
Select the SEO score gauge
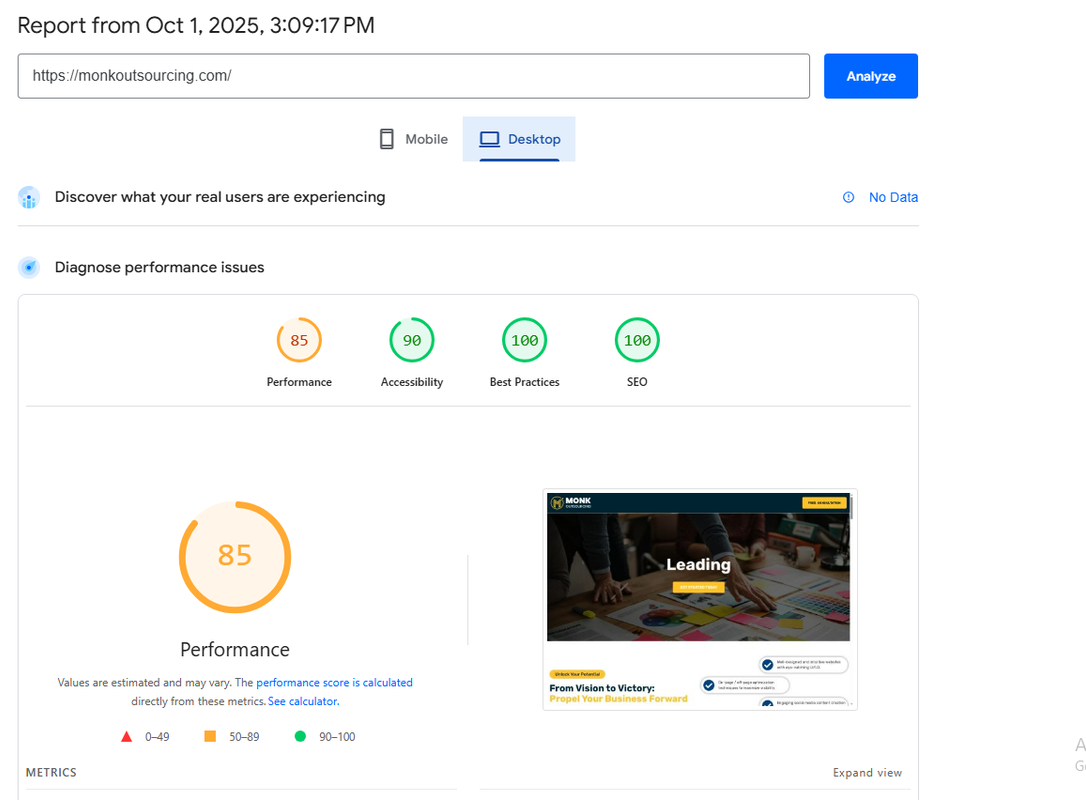click(x=637, y=340)
